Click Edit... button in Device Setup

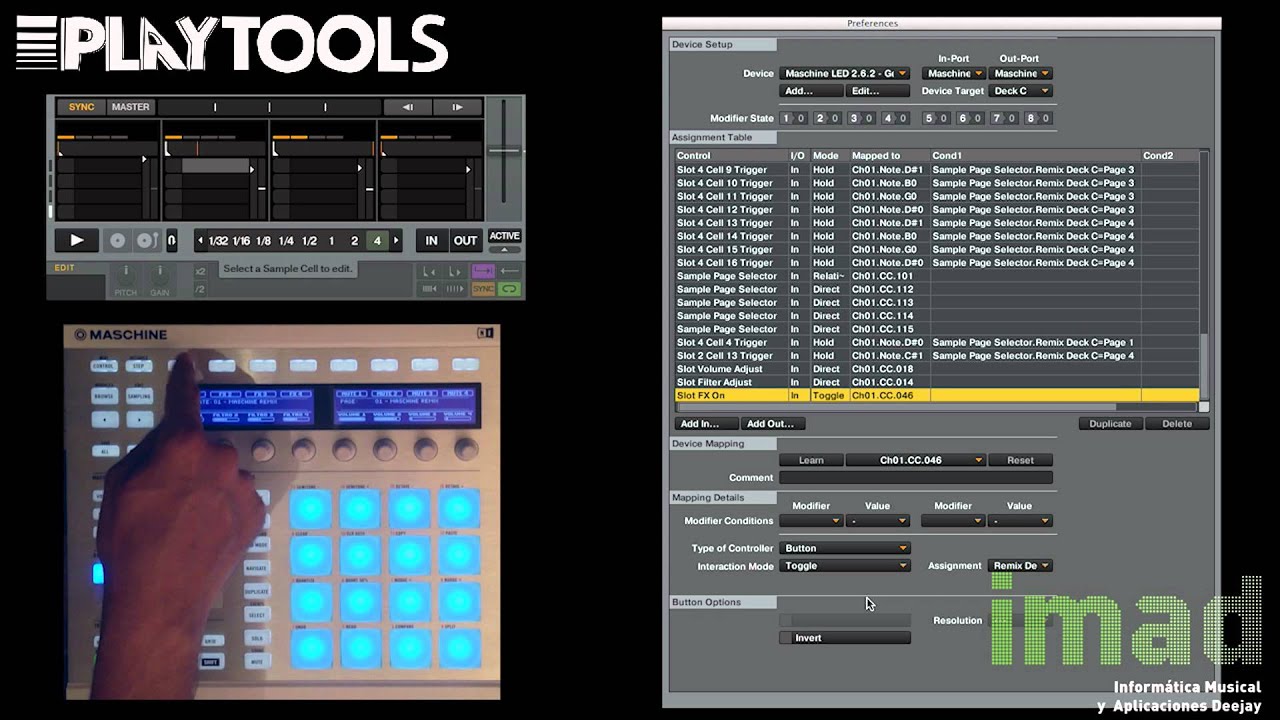tap(877, 91)
